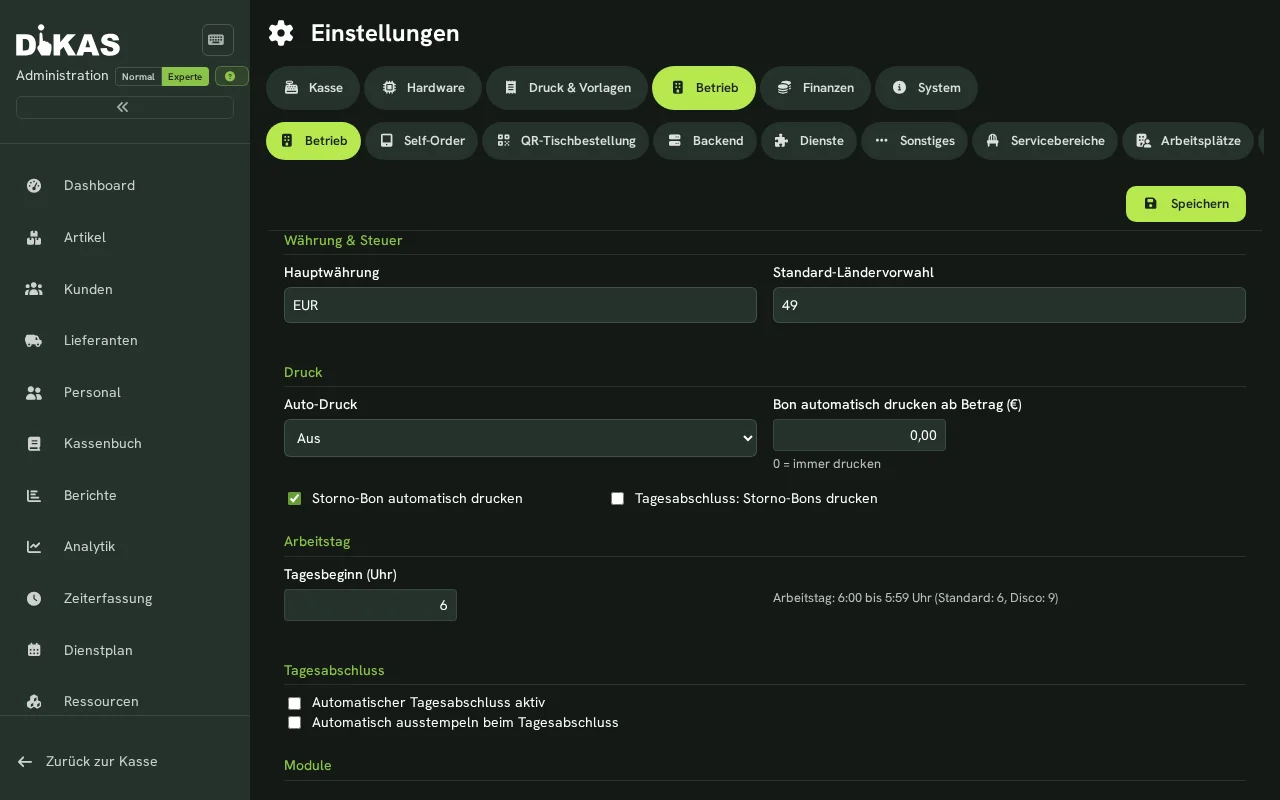Open the System settings tab
Viewport: 1280px width, 800px height.
926,88
